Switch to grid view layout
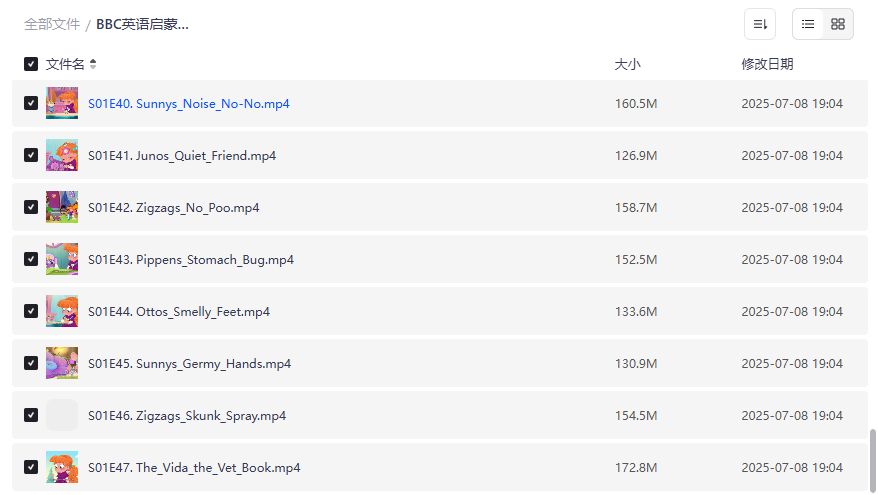 (x=838, y=24)
